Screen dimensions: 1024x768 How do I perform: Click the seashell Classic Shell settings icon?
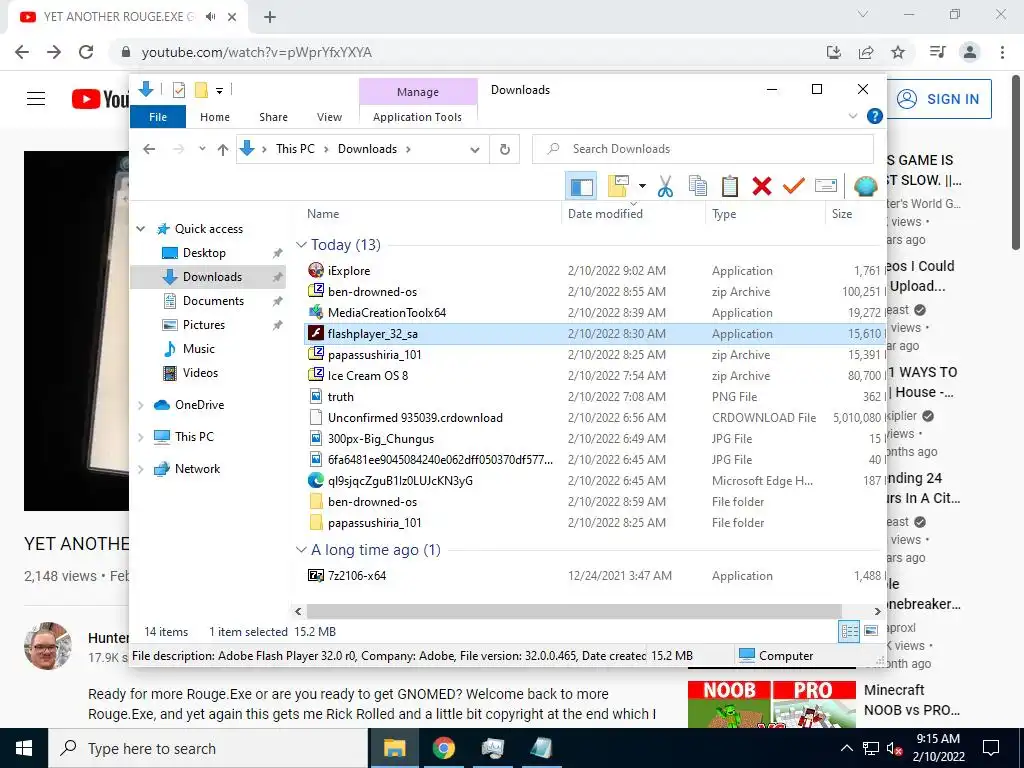[x=865, y=186]
